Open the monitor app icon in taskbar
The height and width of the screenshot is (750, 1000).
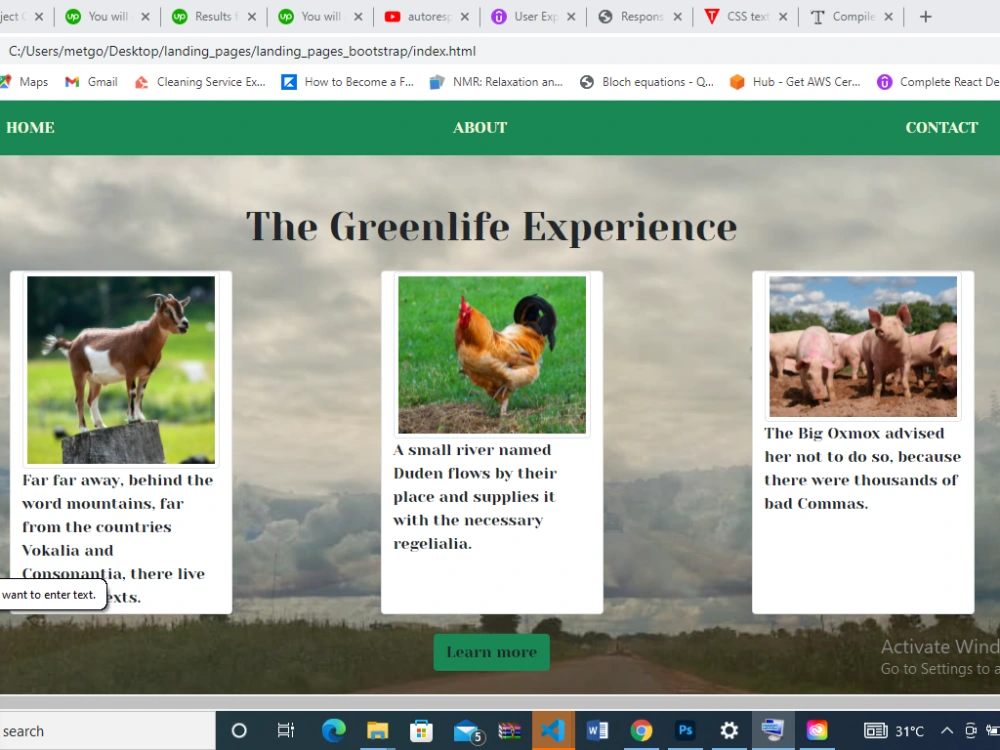coord(772,730)
